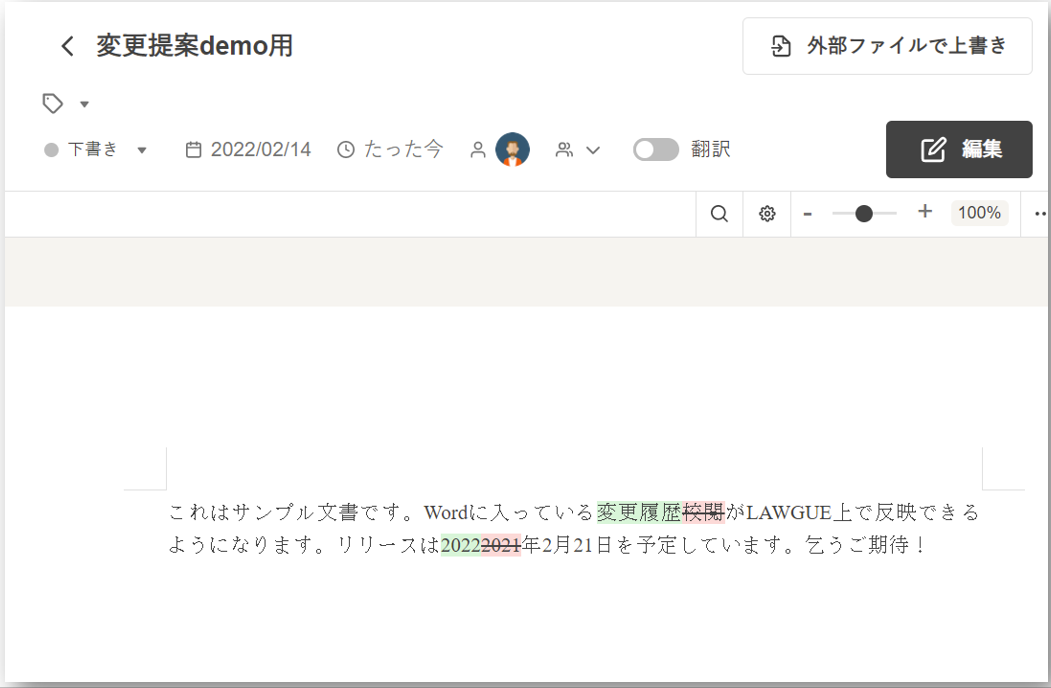This screenshot has height=688, width=1051.
Task: Open search with the magnifier icon
Action: coord(719,214)
